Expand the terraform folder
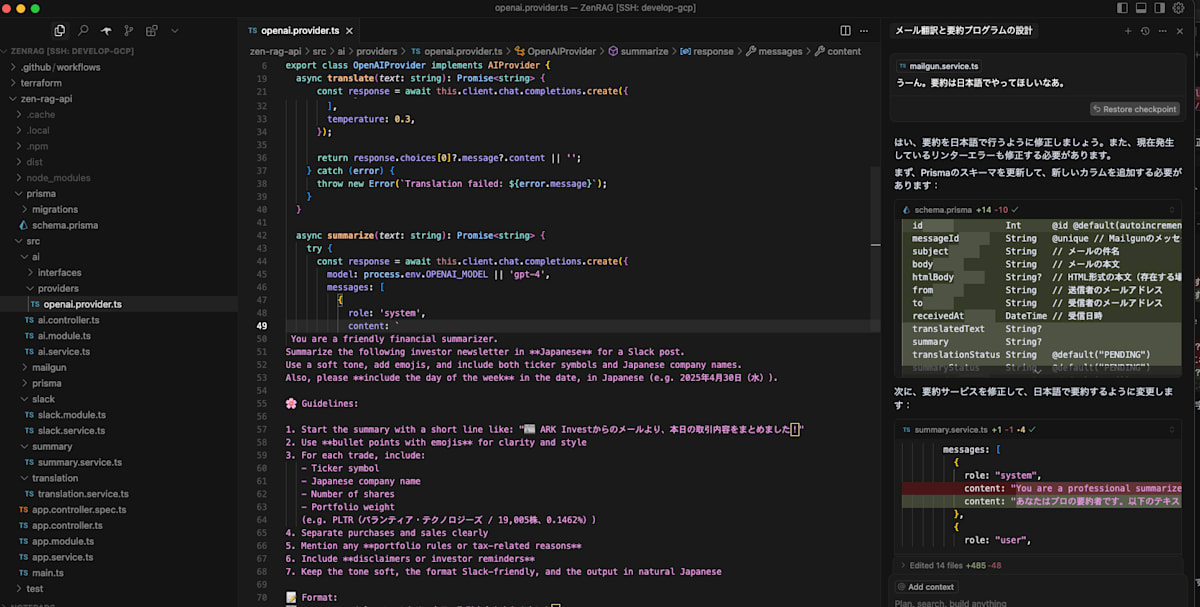Image resolution: width=1200 pixels, height=607 pixels. (x=119, y=83)
